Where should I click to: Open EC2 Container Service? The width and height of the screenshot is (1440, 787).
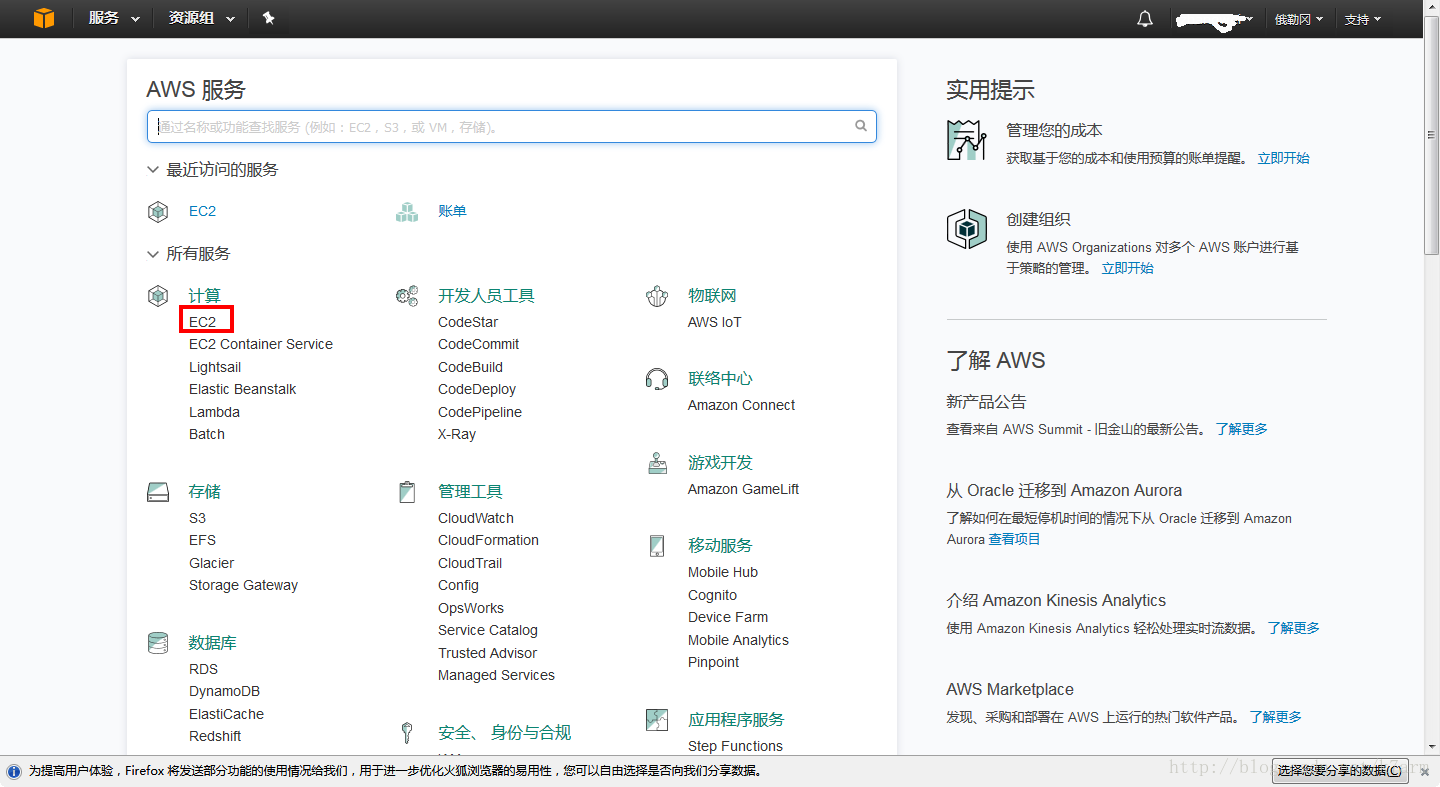coord(261,344)
